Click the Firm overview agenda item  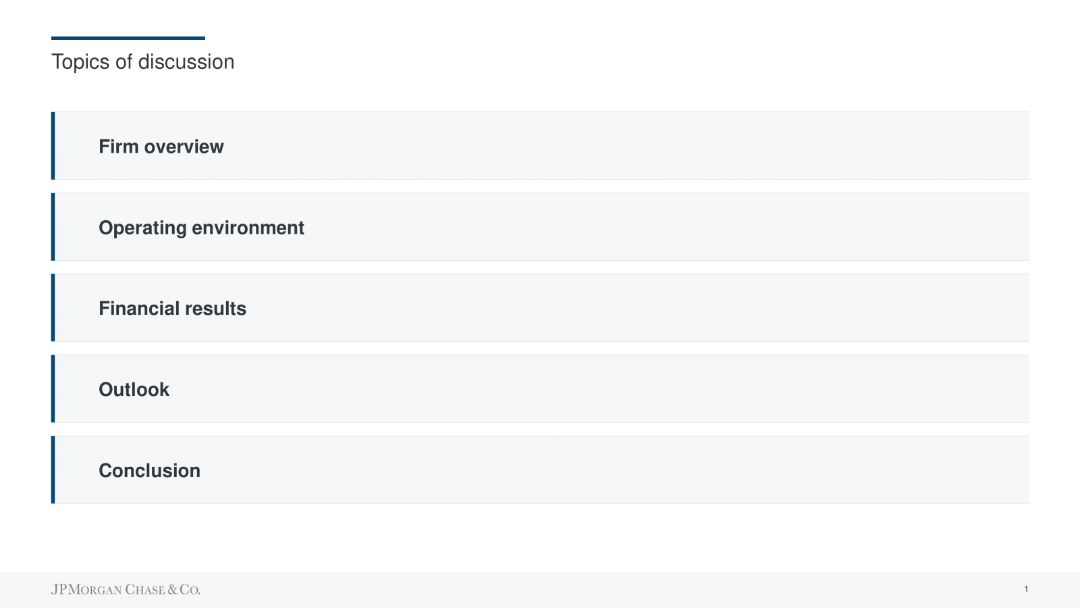tap(161, 147)
